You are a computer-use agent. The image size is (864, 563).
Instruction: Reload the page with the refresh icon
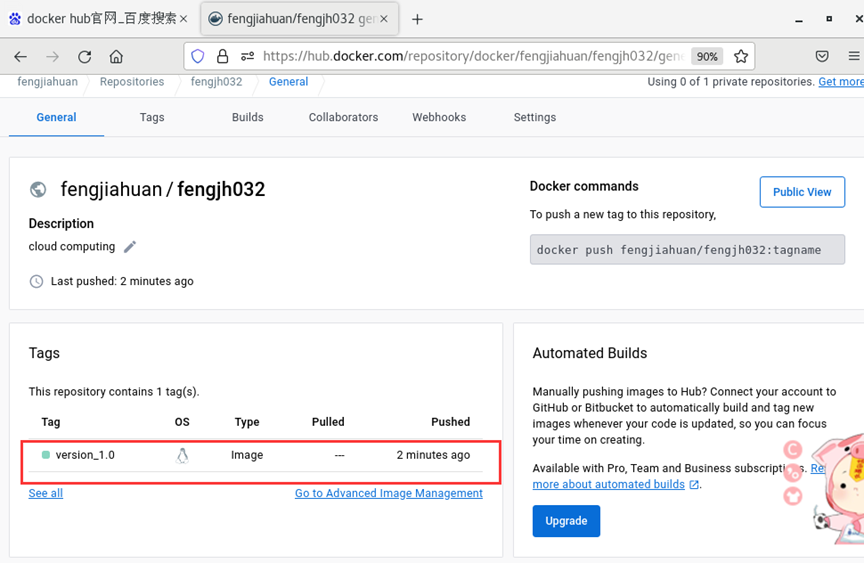[x=84, y=56]
